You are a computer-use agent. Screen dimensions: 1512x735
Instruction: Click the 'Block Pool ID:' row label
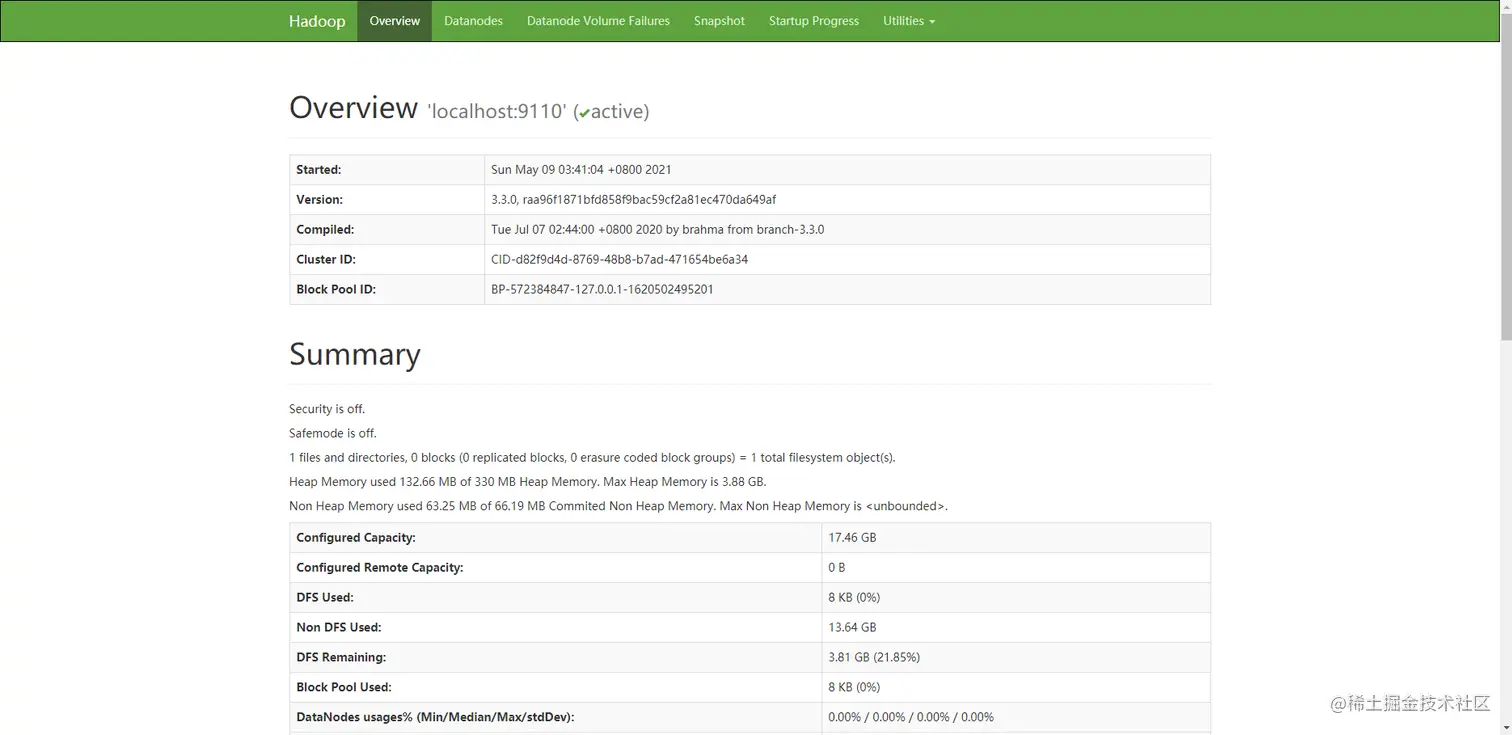(336, 290)
